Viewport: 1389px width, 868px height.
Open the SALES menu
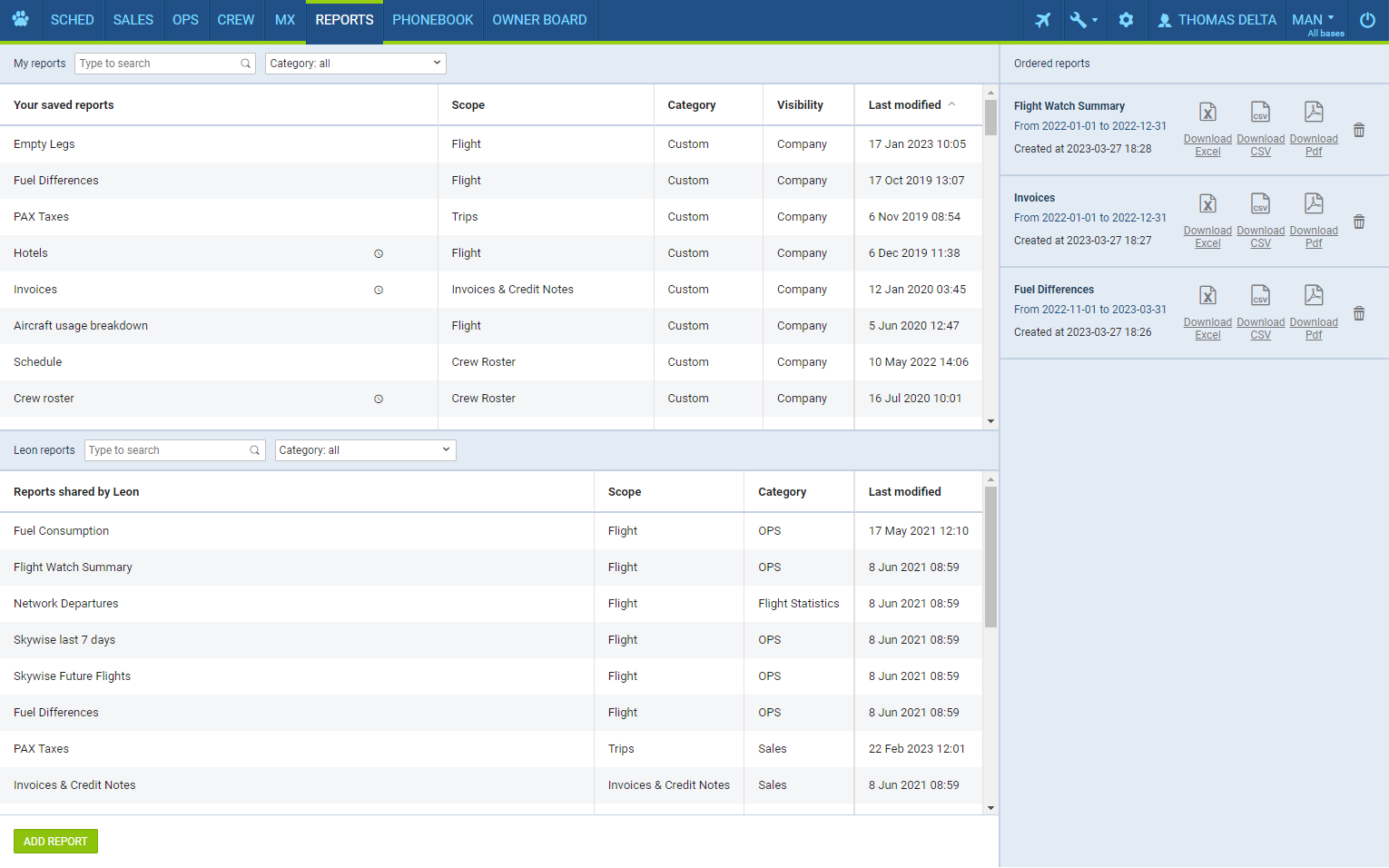pyautogui.click(x=133, y=20)
